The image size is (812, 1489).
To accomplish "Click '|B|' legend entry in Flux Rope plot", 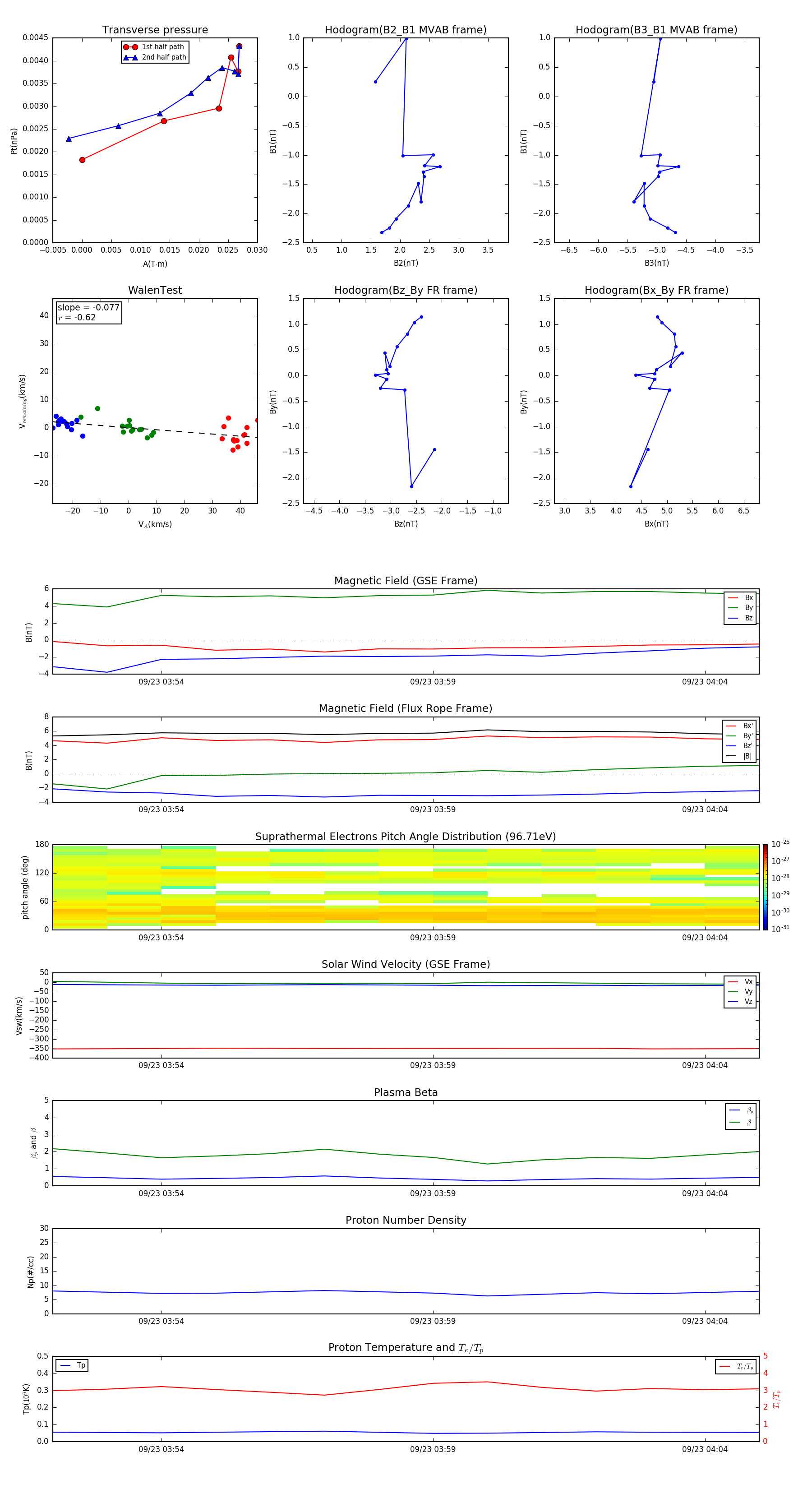I will tap(739, 756).
